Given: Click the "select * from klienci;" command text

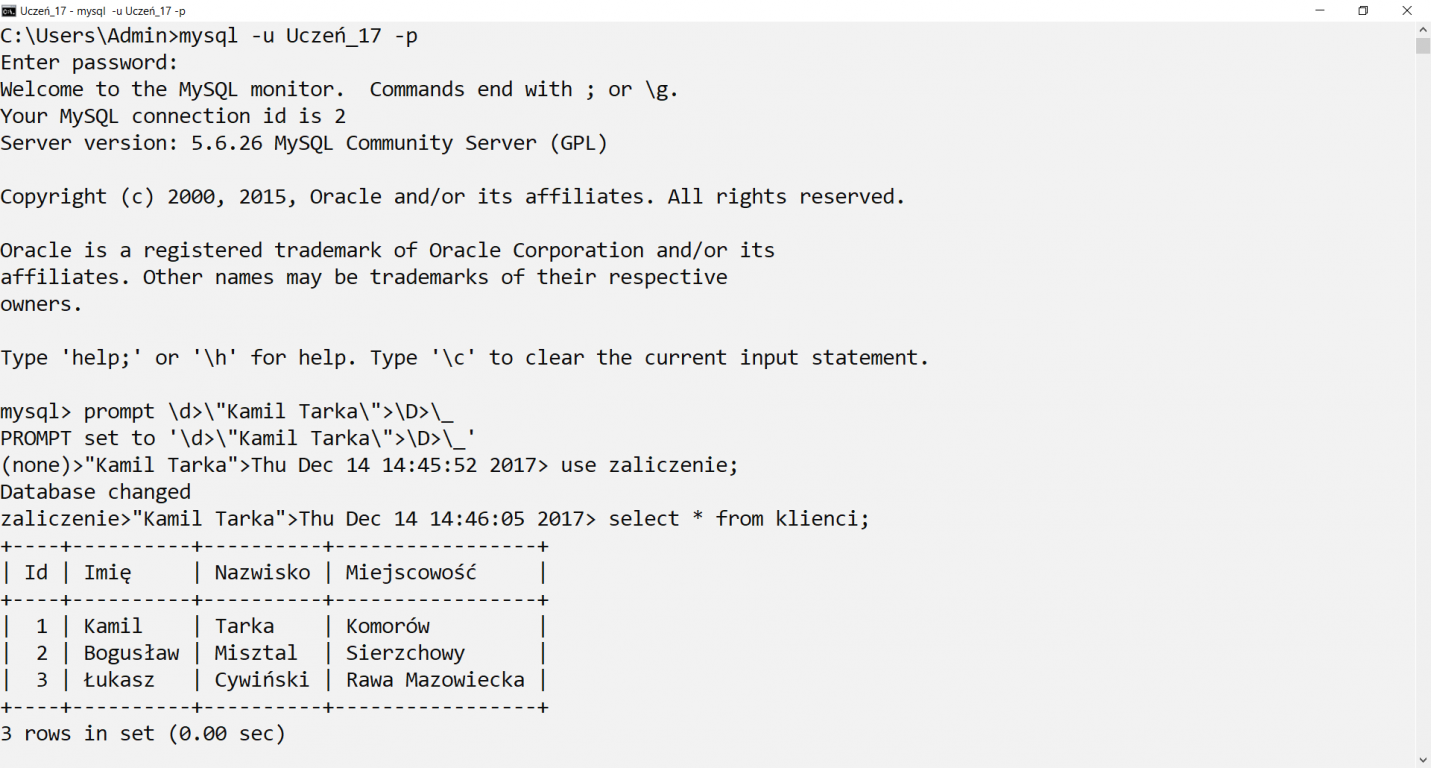Looking at the screenshot, I should 739,519.
